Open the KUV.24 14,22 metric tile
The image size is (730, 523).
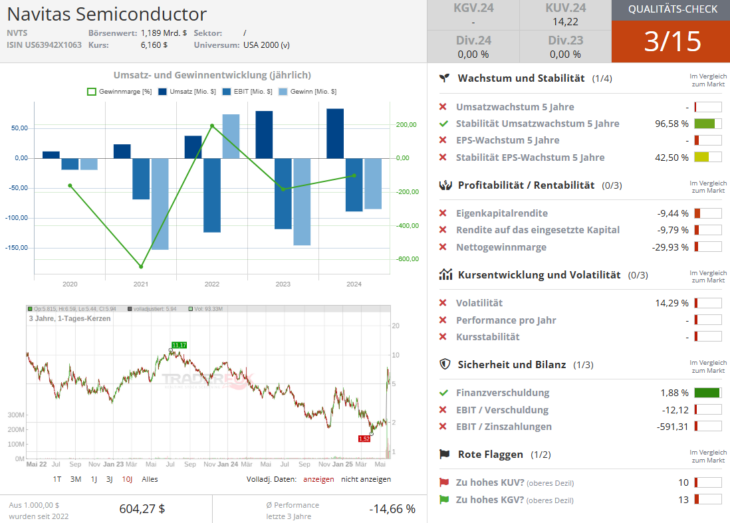[566, 15]
